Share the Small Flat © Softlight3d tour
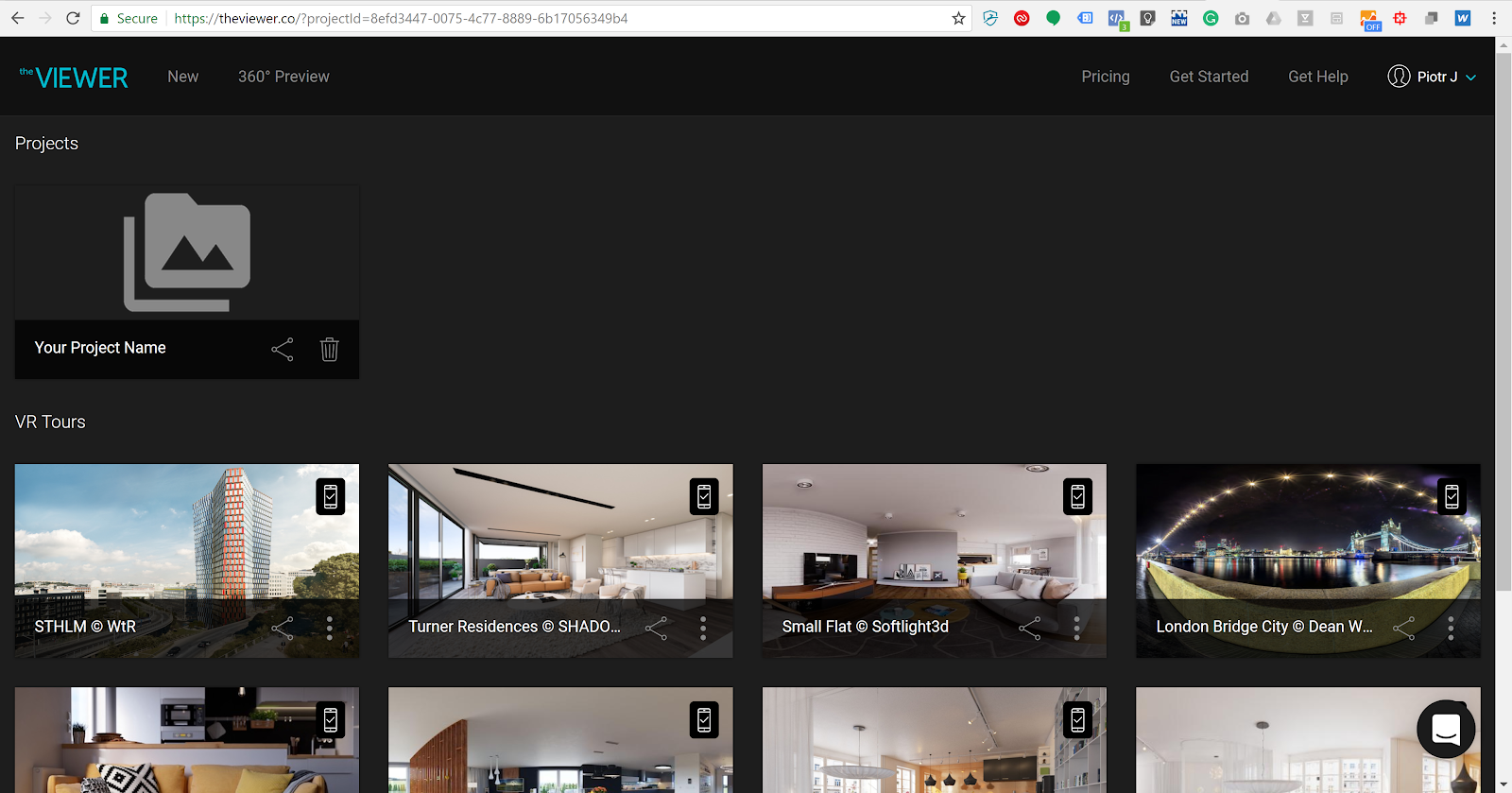 1030,628
